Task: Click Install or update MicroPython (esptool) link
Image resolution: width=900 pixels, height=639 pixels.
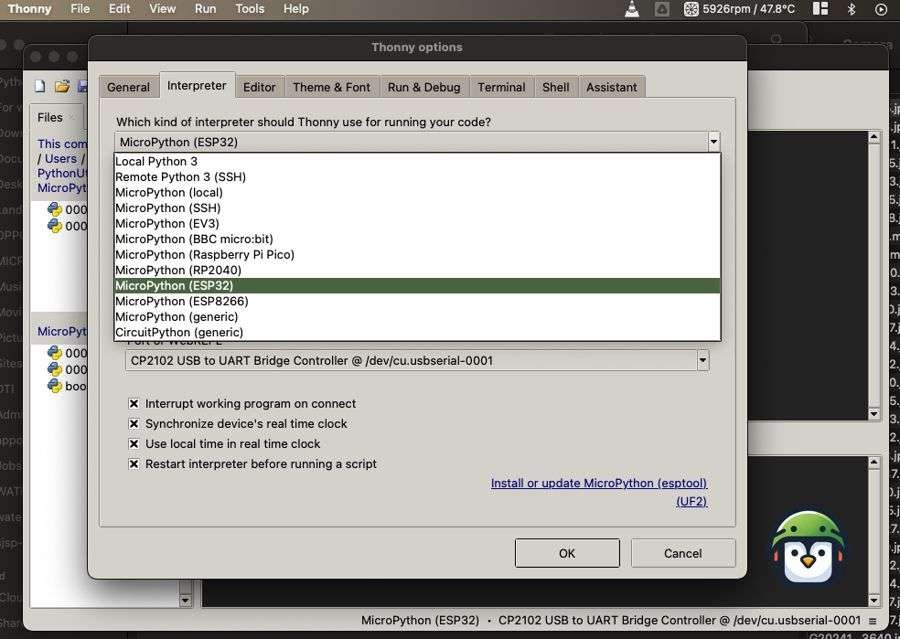Action: click(599, 483)
